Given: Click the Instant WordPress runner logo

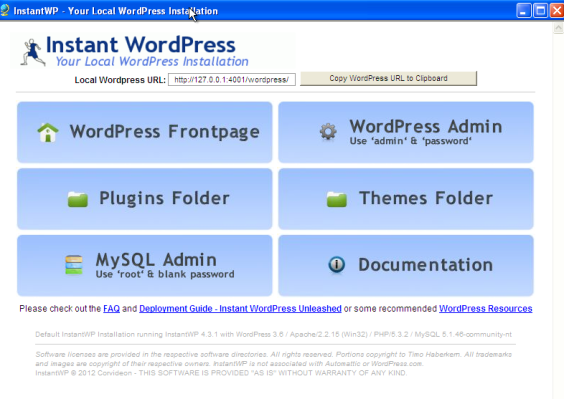Looking at the screenshot, I should coord(33,53).
